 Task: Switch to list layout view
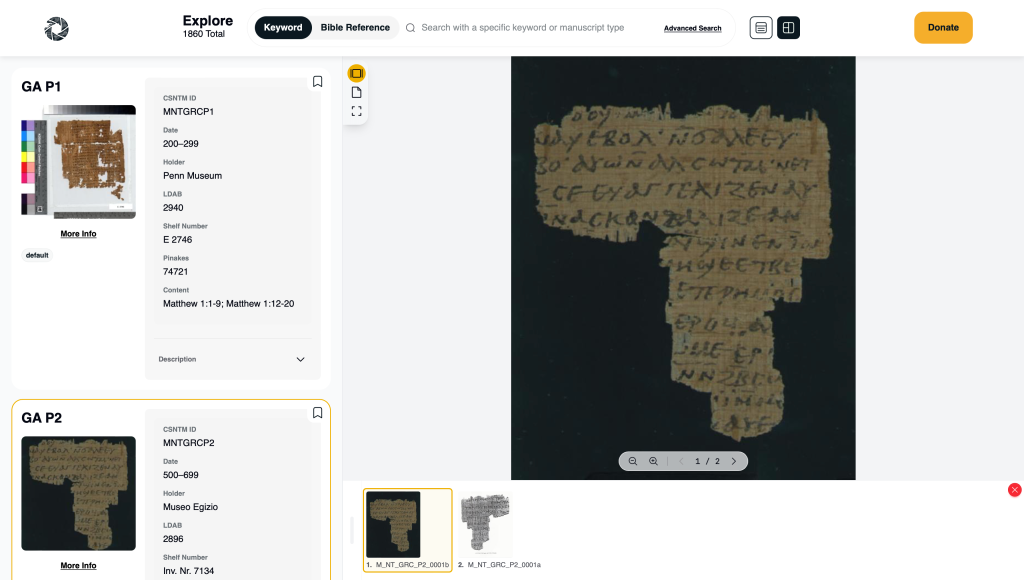click(761, 28)
